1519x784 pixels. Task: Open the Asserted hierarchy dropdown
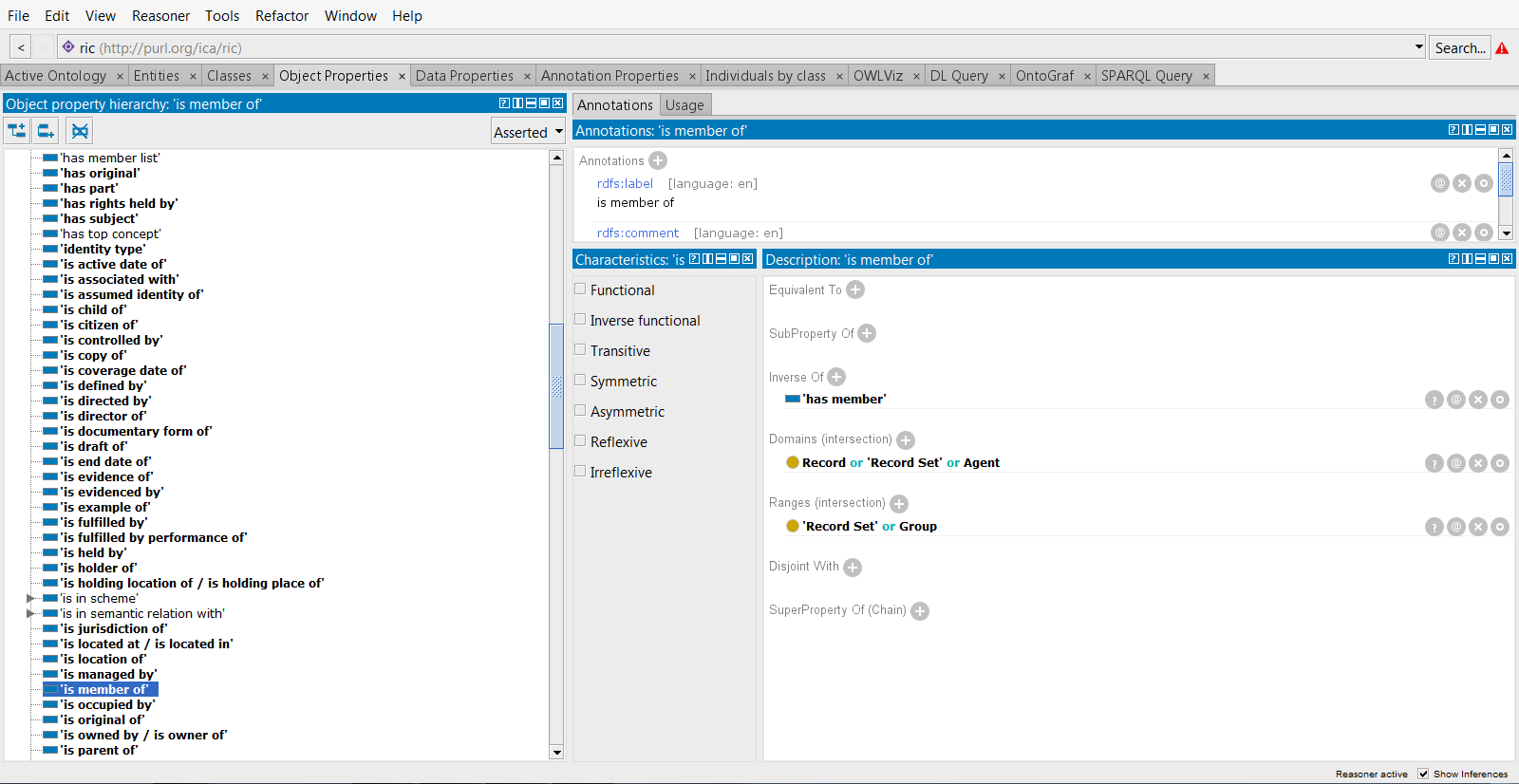click(529, 132)
